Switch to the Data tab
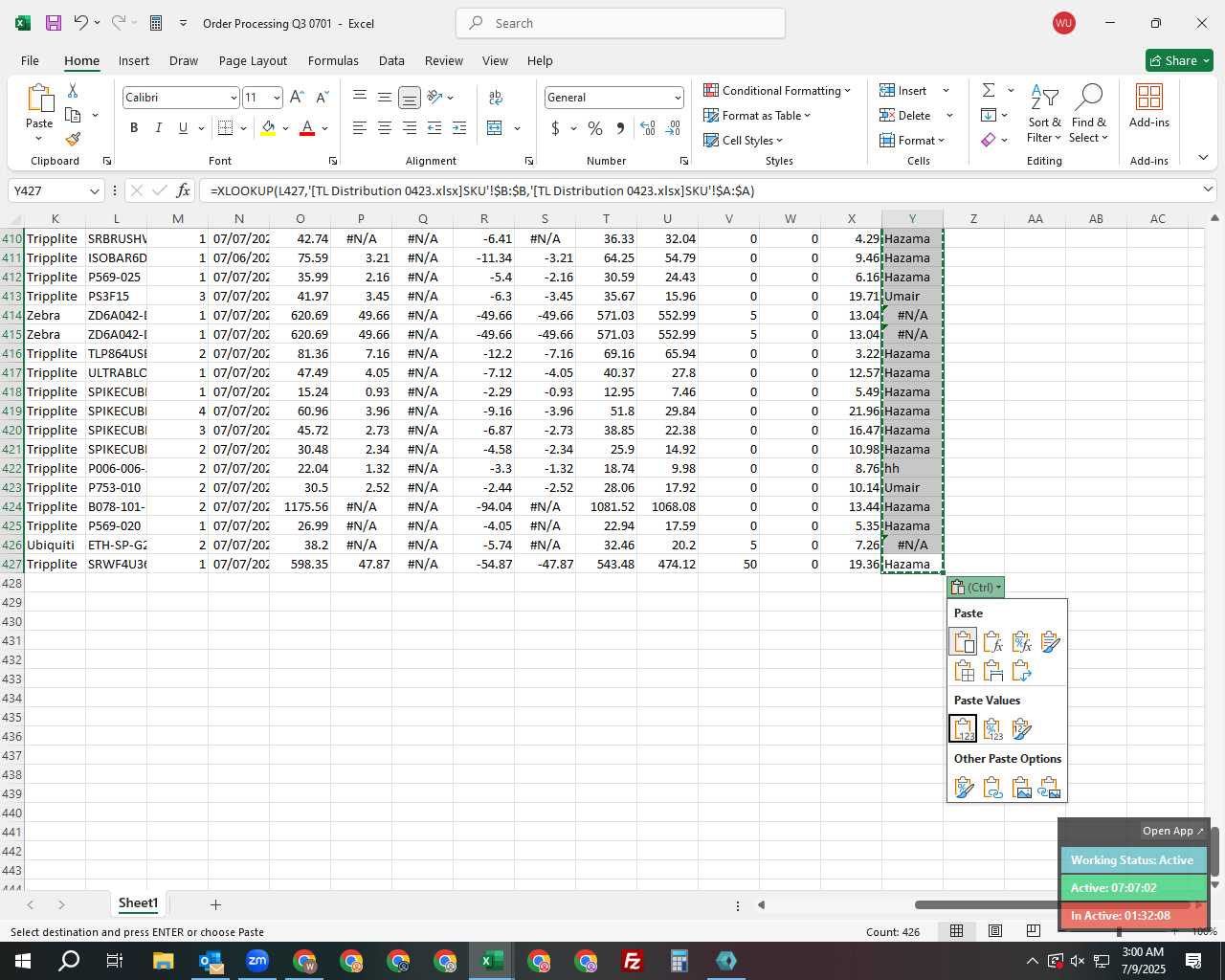This screenshot has width=1225, height=980. (391, 60)
